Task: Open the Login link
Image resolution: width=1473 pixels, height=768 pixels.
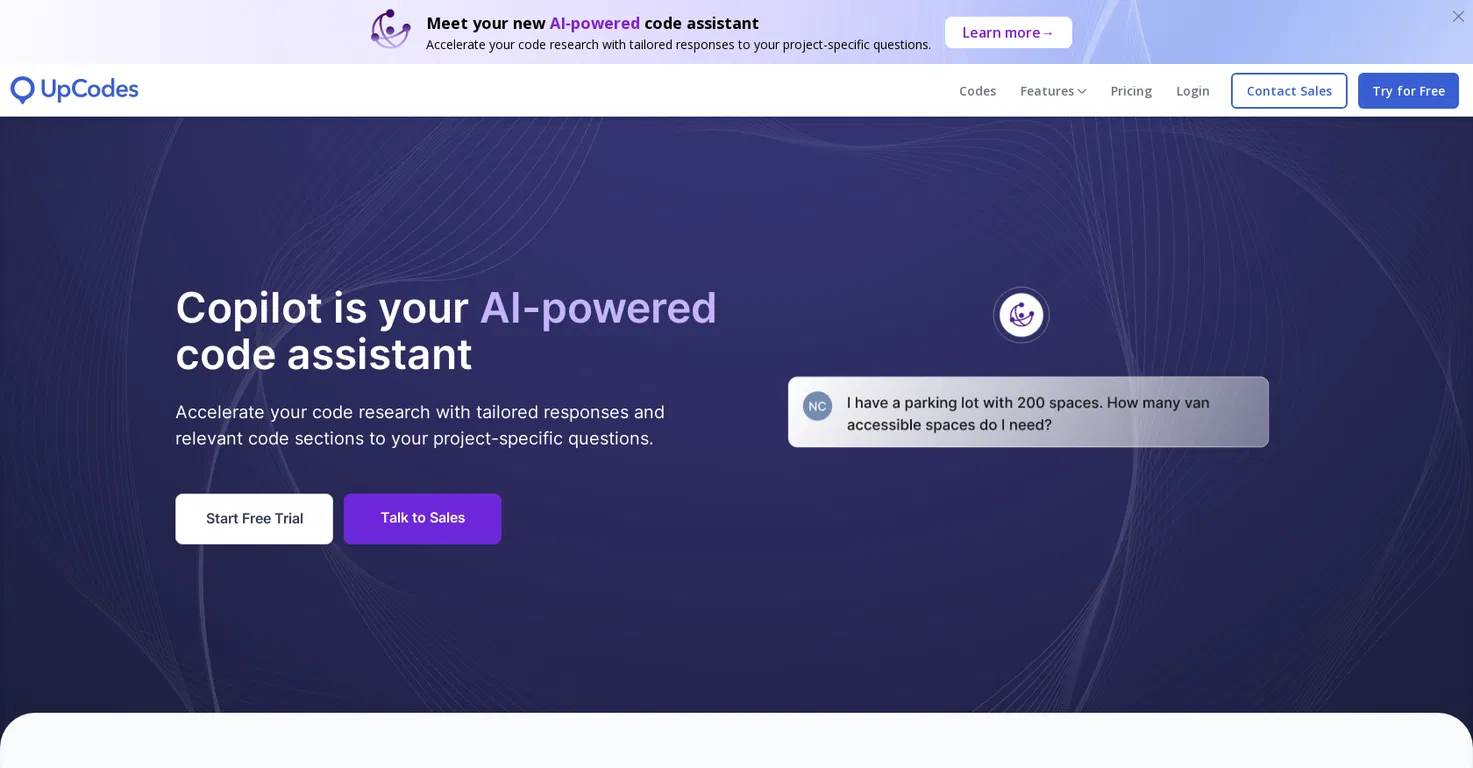Action: pyautogui.click(x=1193, y=91)
